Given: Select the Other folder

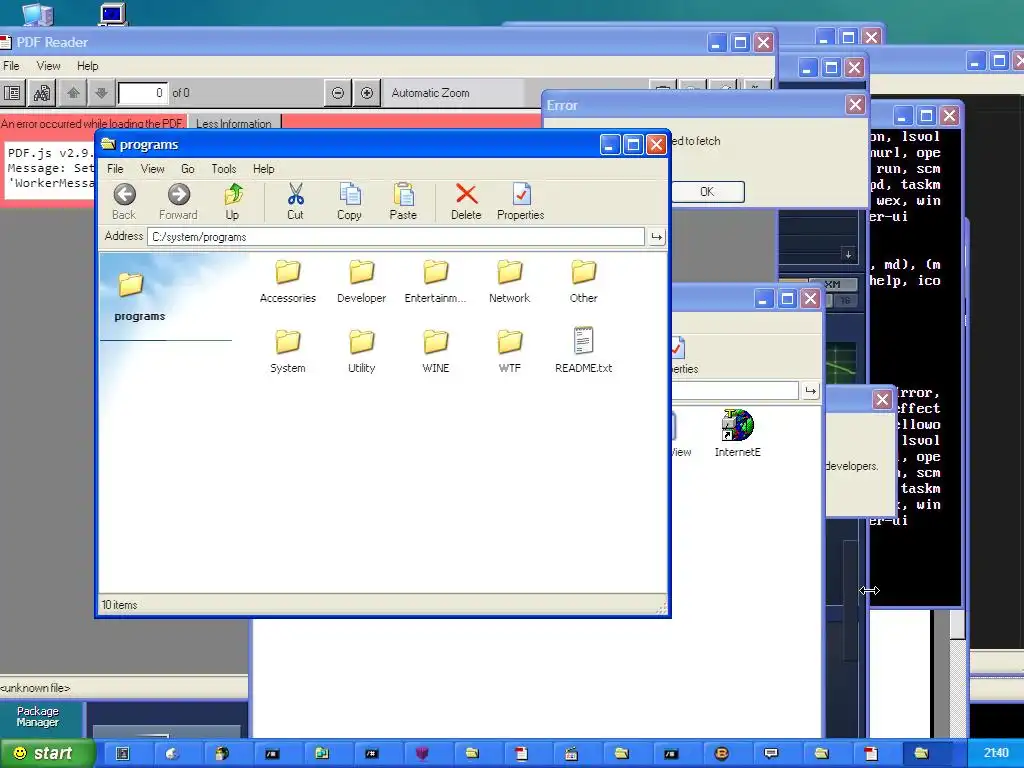Looking at the screenshot, I should [x=583, y=281].
